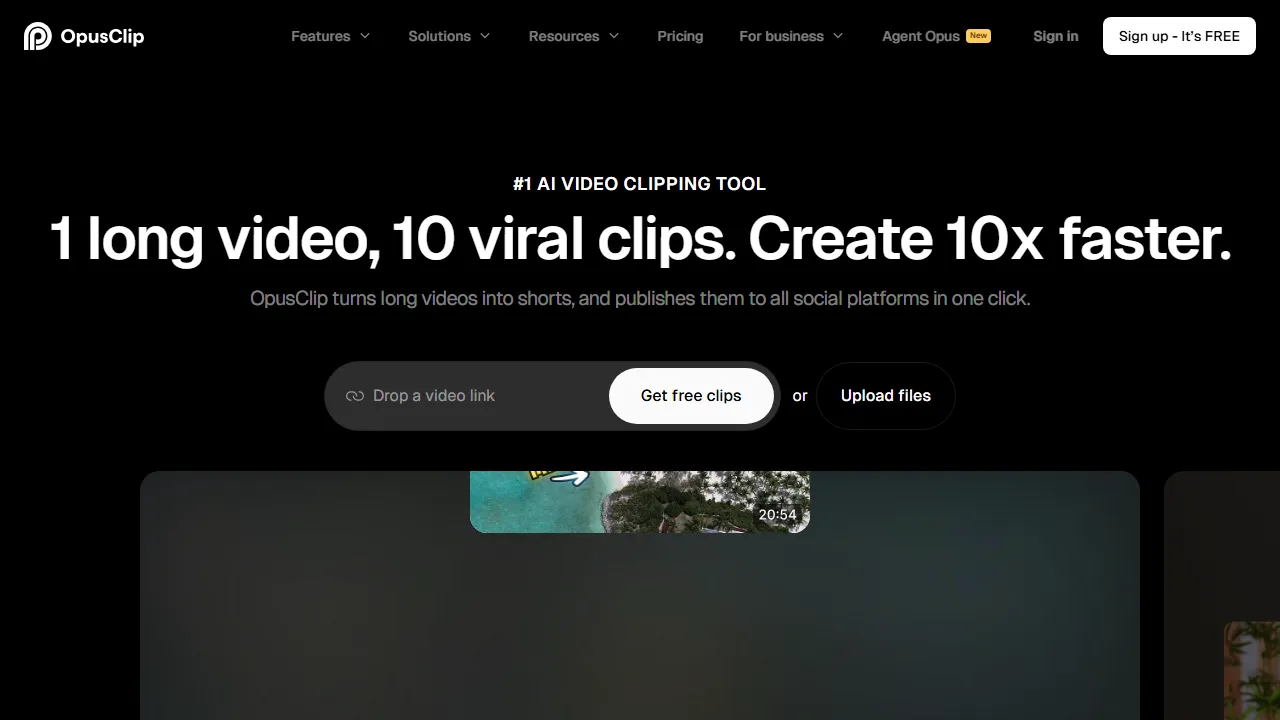Click the small plant clip preview bottom right
Screen dimensions: 1280x720
(x=1253, y=672)
